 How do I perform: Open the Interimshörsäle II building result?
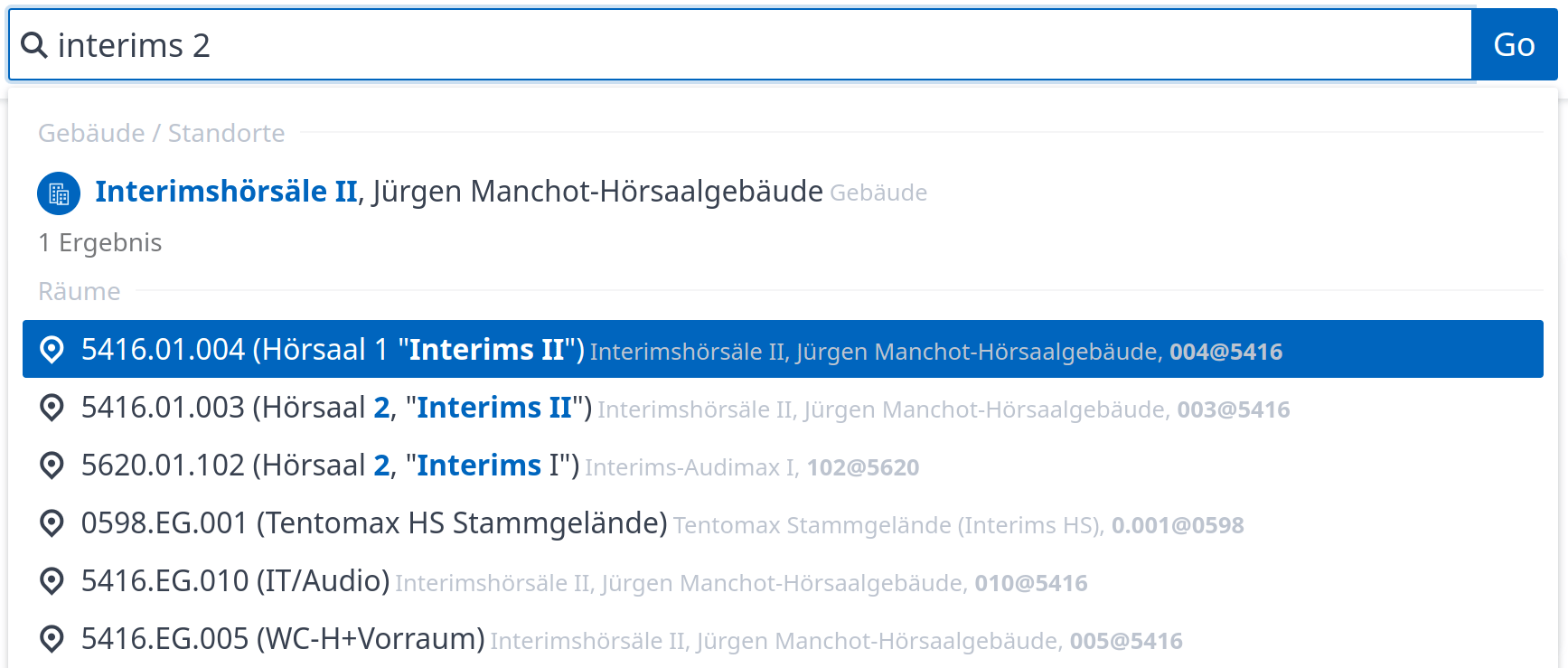click(783, 192)
